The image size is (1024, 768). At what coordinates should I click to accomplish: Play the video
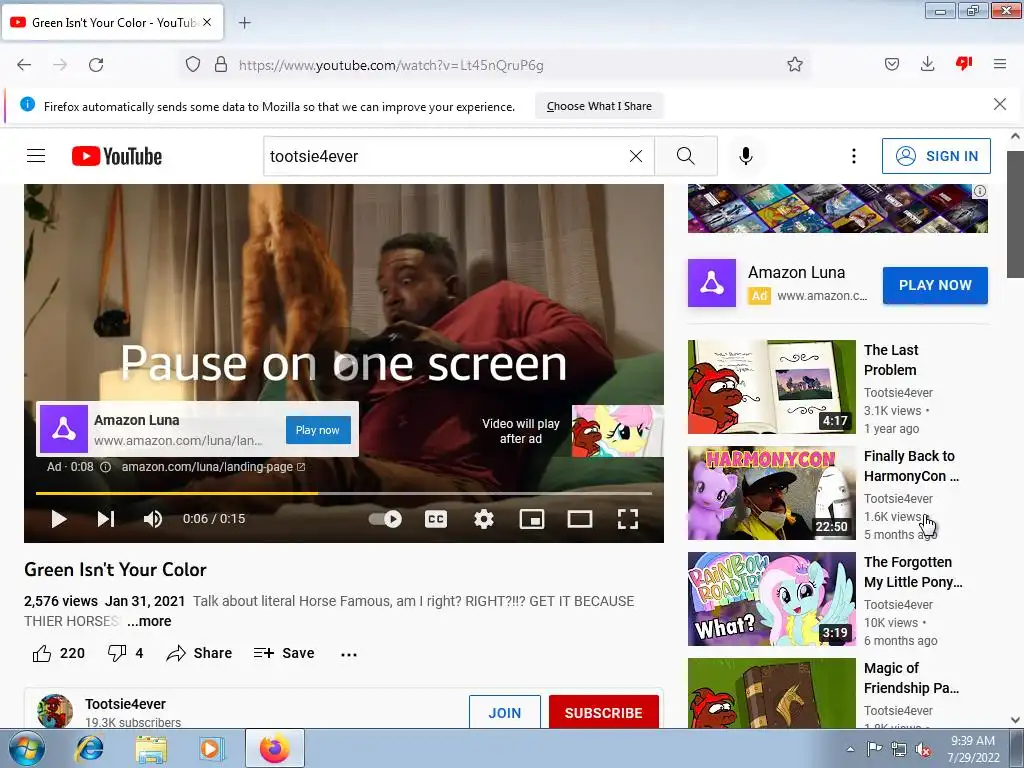59,519
